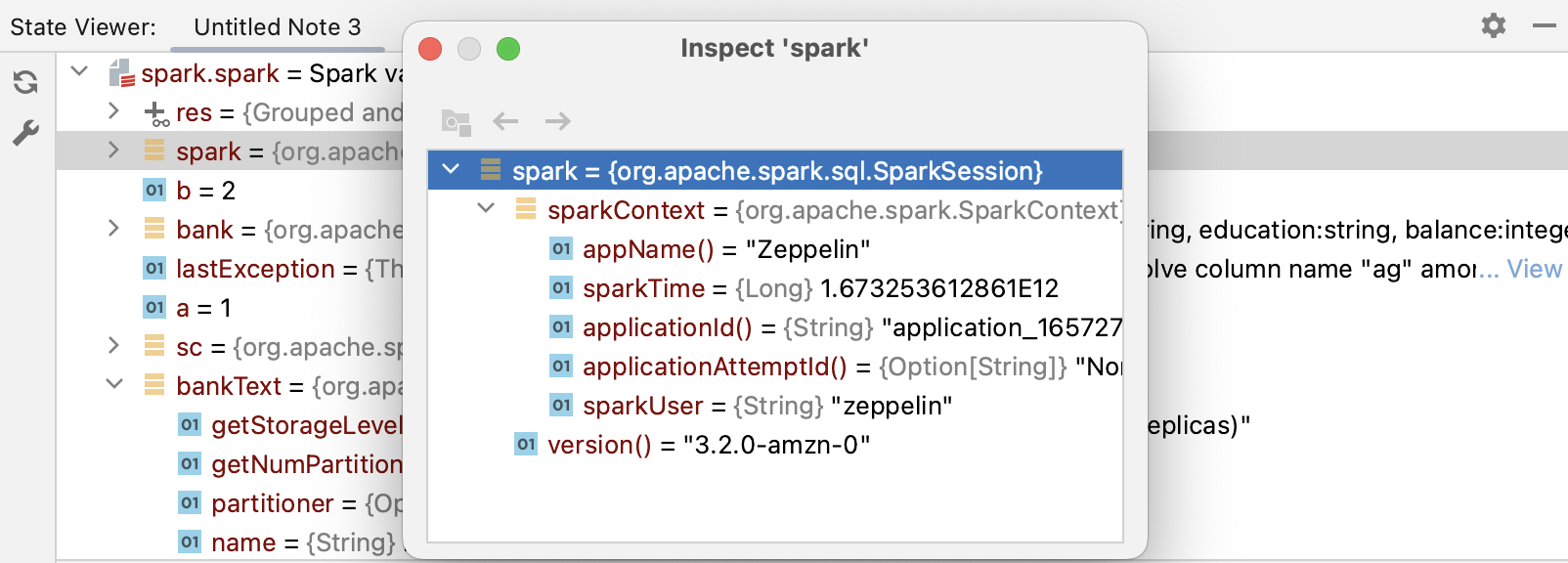1568x563 pixels.
Task: Select the getNumPartitions row under bankText
Action: pos(231,463)
